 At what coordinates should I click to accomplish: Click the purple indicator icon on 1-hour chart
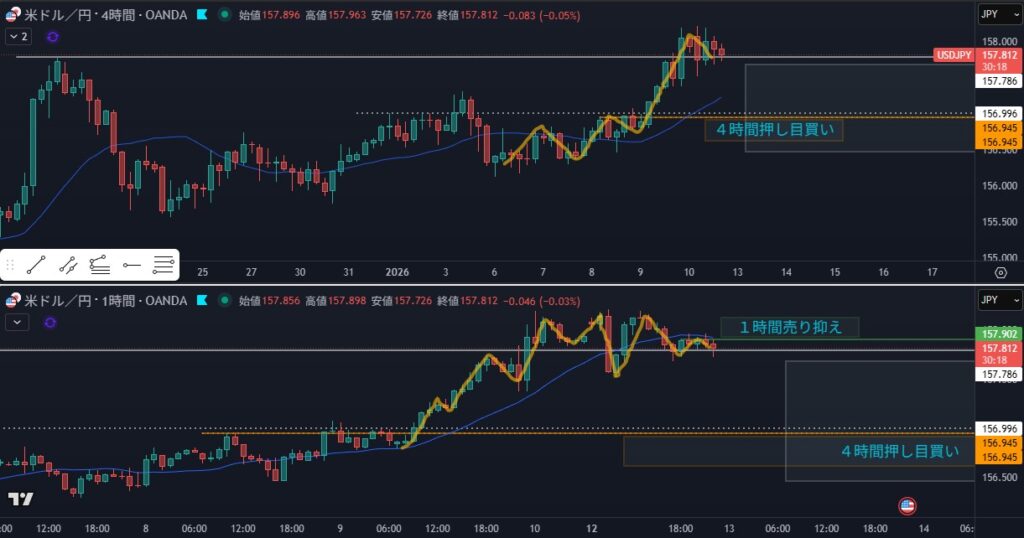(x=52, y=322)
